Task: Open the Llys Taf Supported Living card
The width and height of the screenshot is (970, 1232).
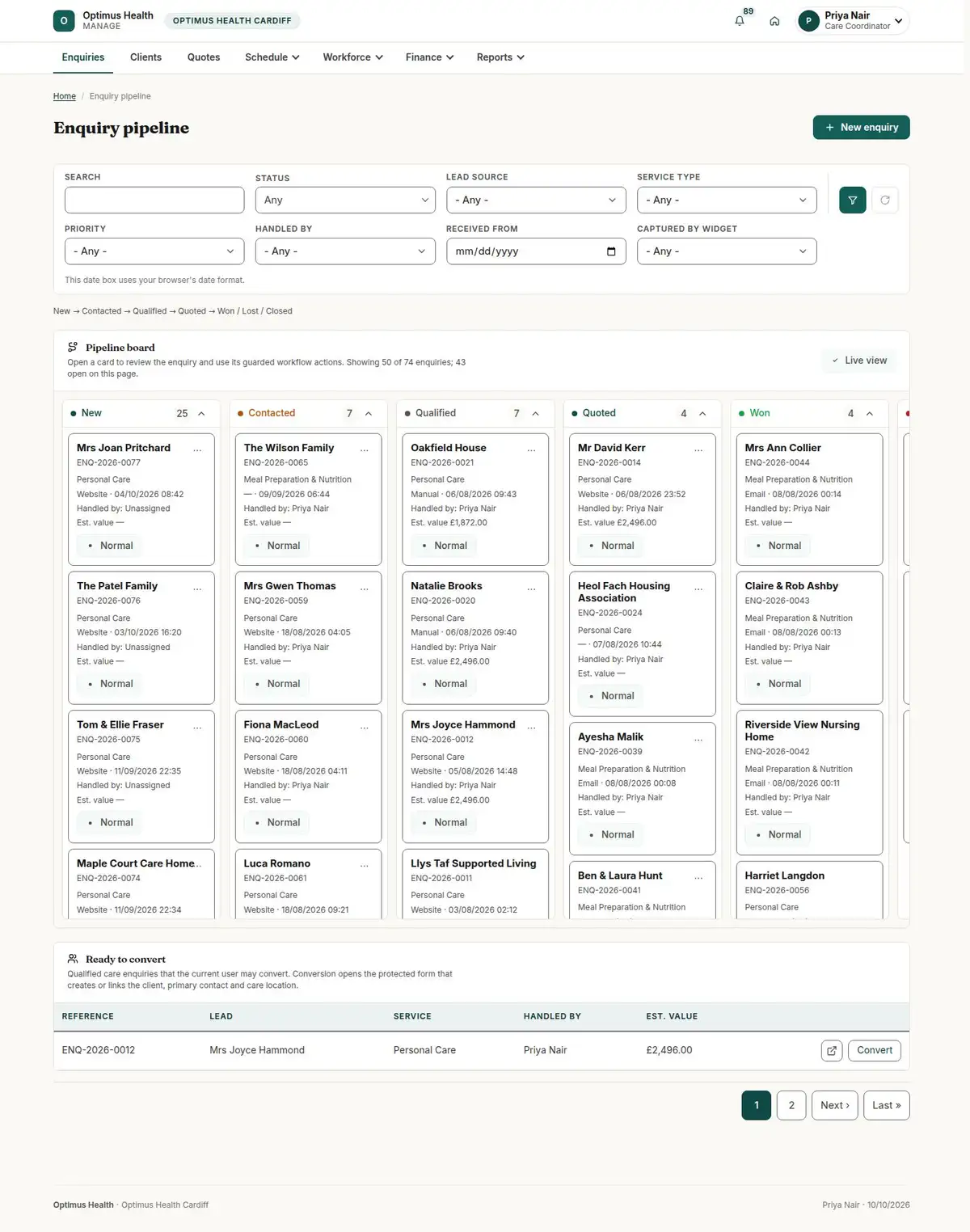Action: pos(475,884)
